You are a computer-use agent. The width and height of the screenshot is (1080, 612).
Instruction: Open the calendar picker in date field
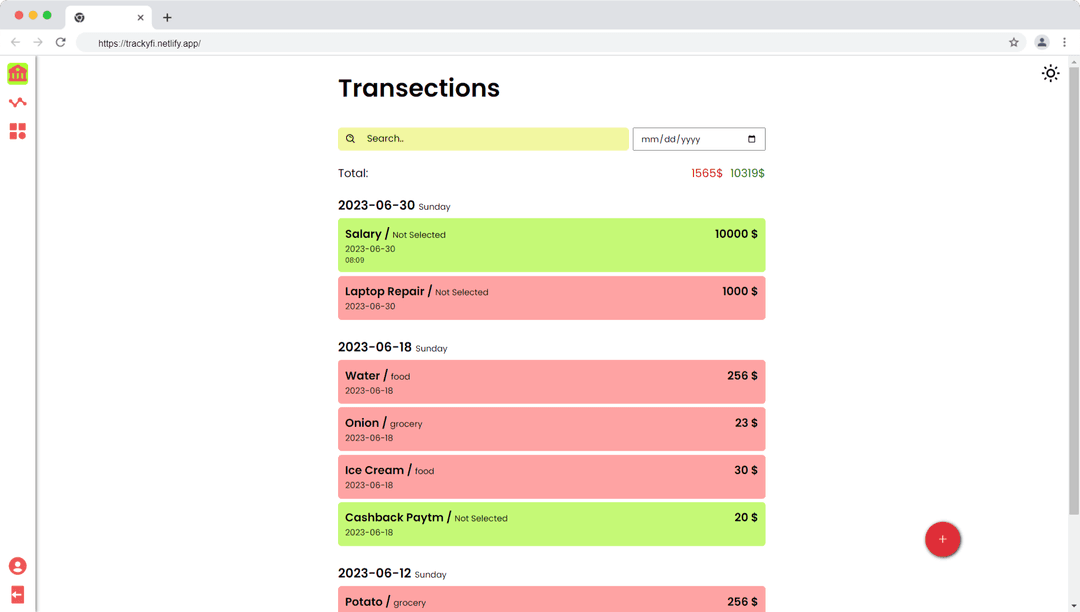[x=752, y=139]
